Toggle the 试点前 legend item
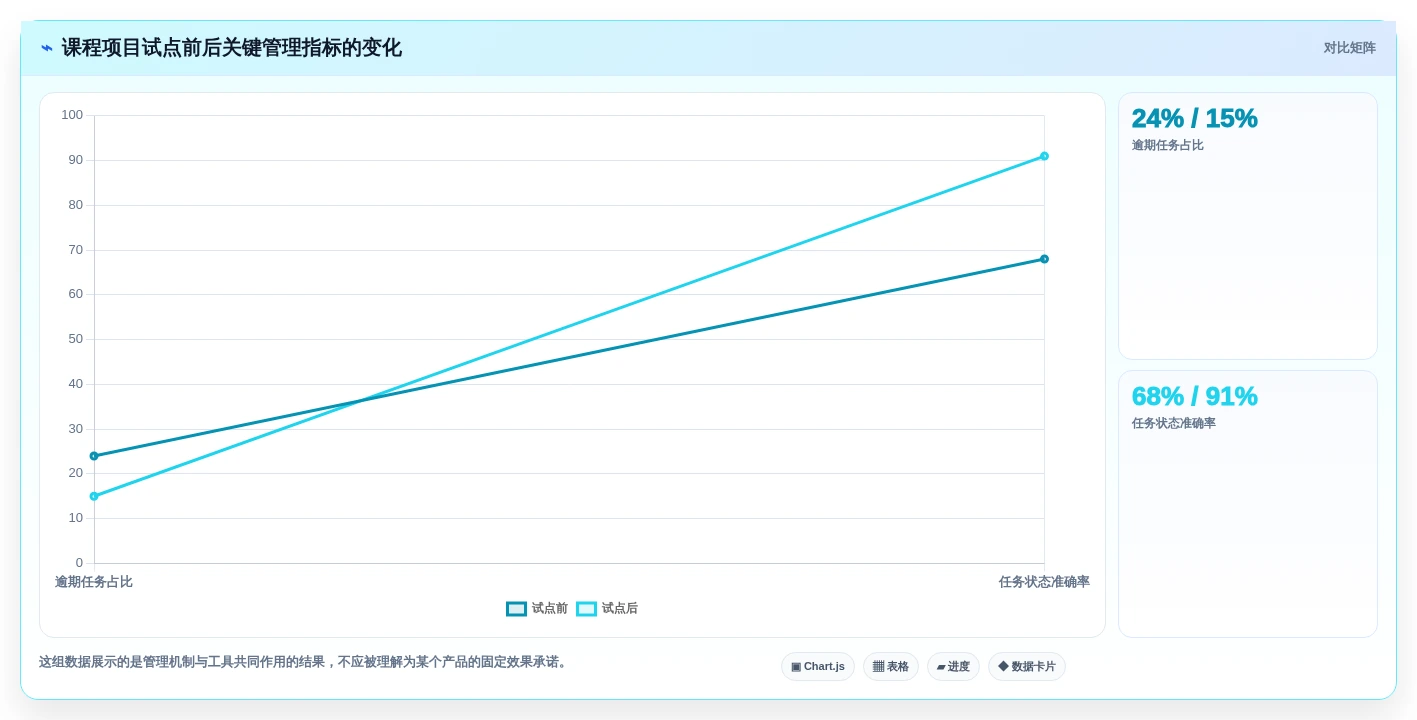The height and width of the screenshot is (720, 1417). pos(537,608)
